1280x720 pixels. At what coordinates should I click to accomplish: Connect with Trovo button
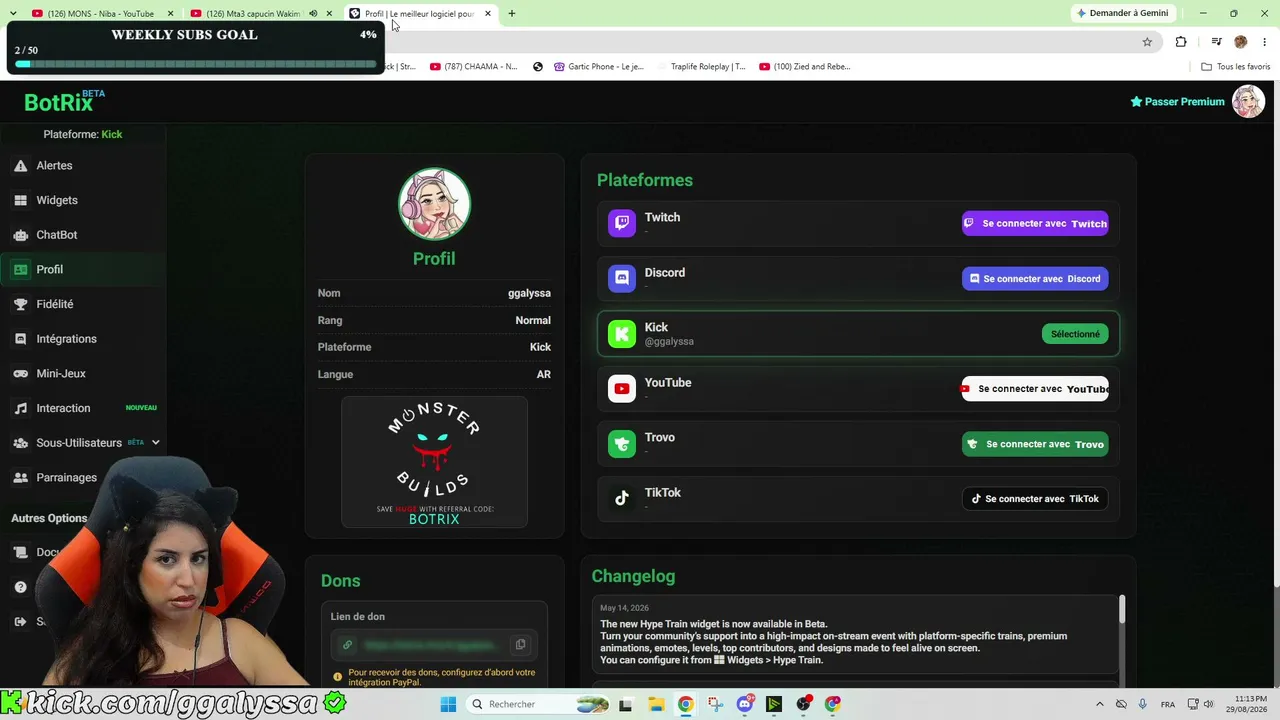coord(1035,444)
